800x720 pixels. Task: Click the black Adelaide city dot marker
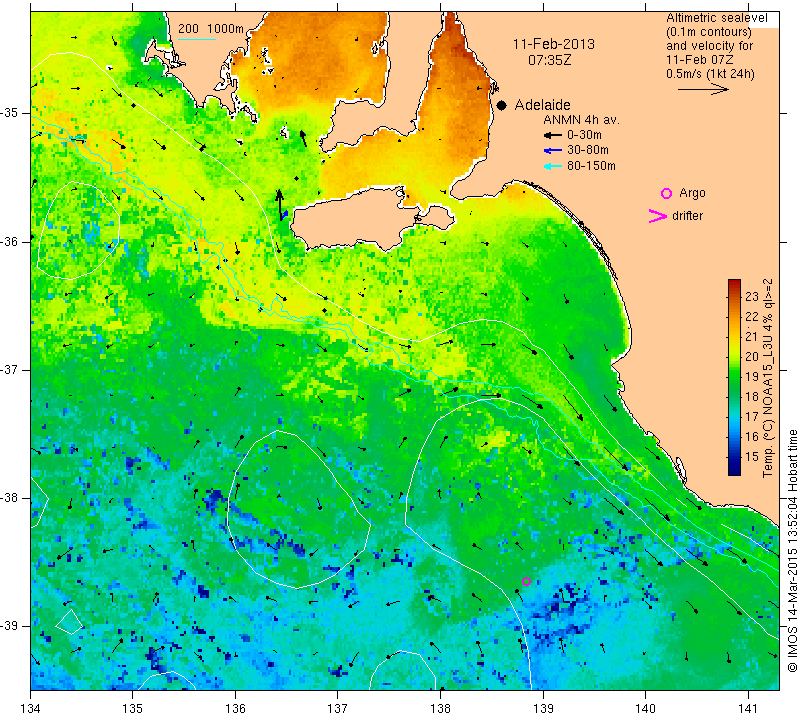[x=502, y=105]
